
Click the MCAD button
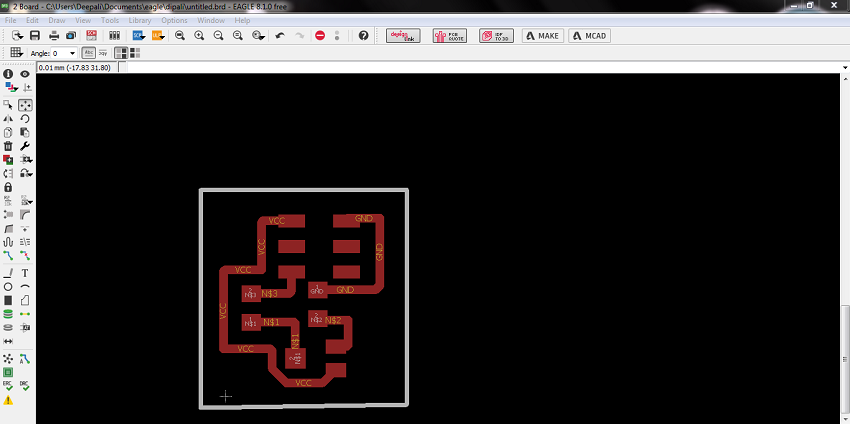click(x=590, y=36)
